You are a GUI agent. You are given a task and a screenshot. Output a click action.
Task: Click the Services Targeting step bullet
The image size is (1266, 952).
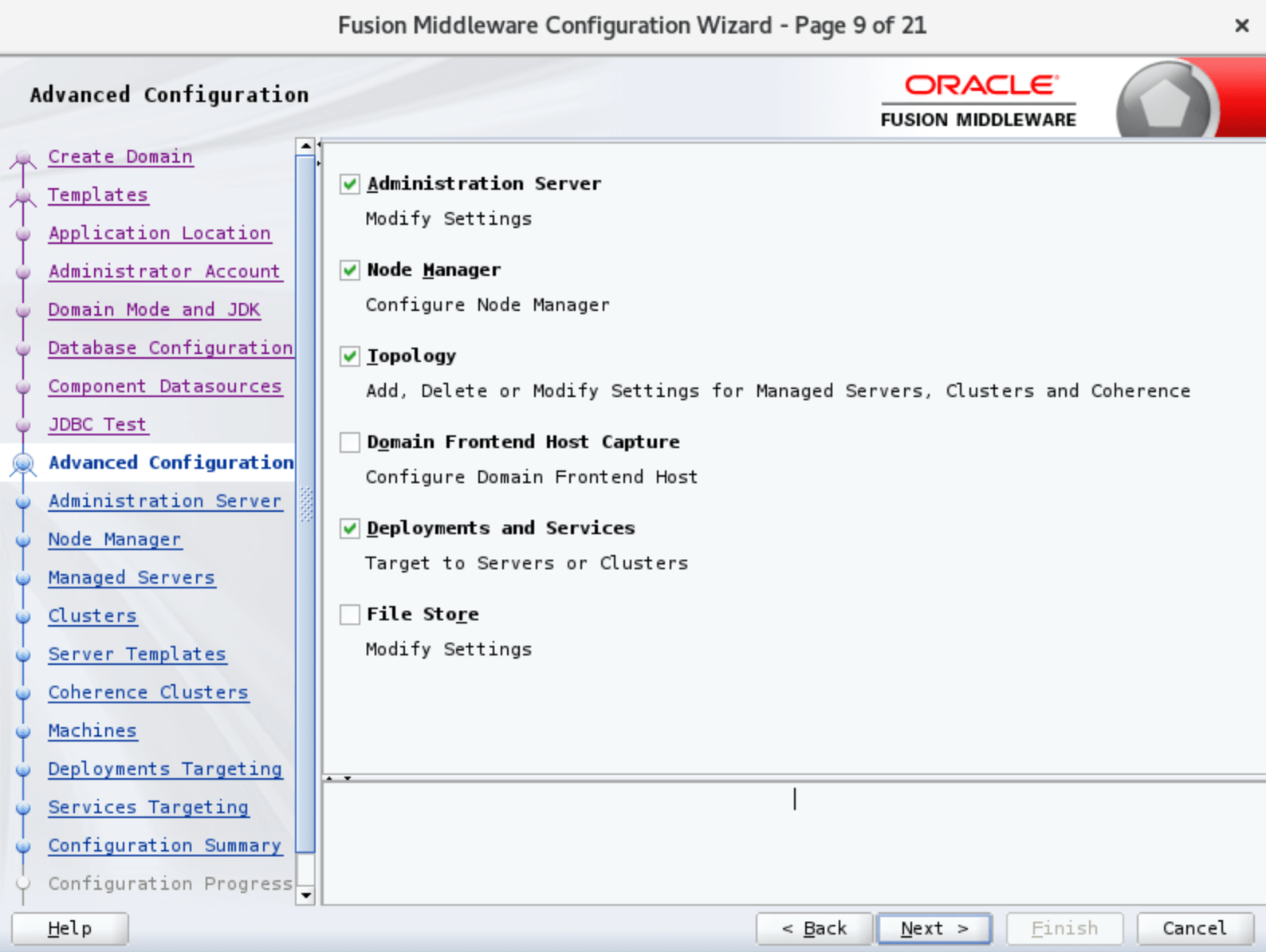coord(23,808)
